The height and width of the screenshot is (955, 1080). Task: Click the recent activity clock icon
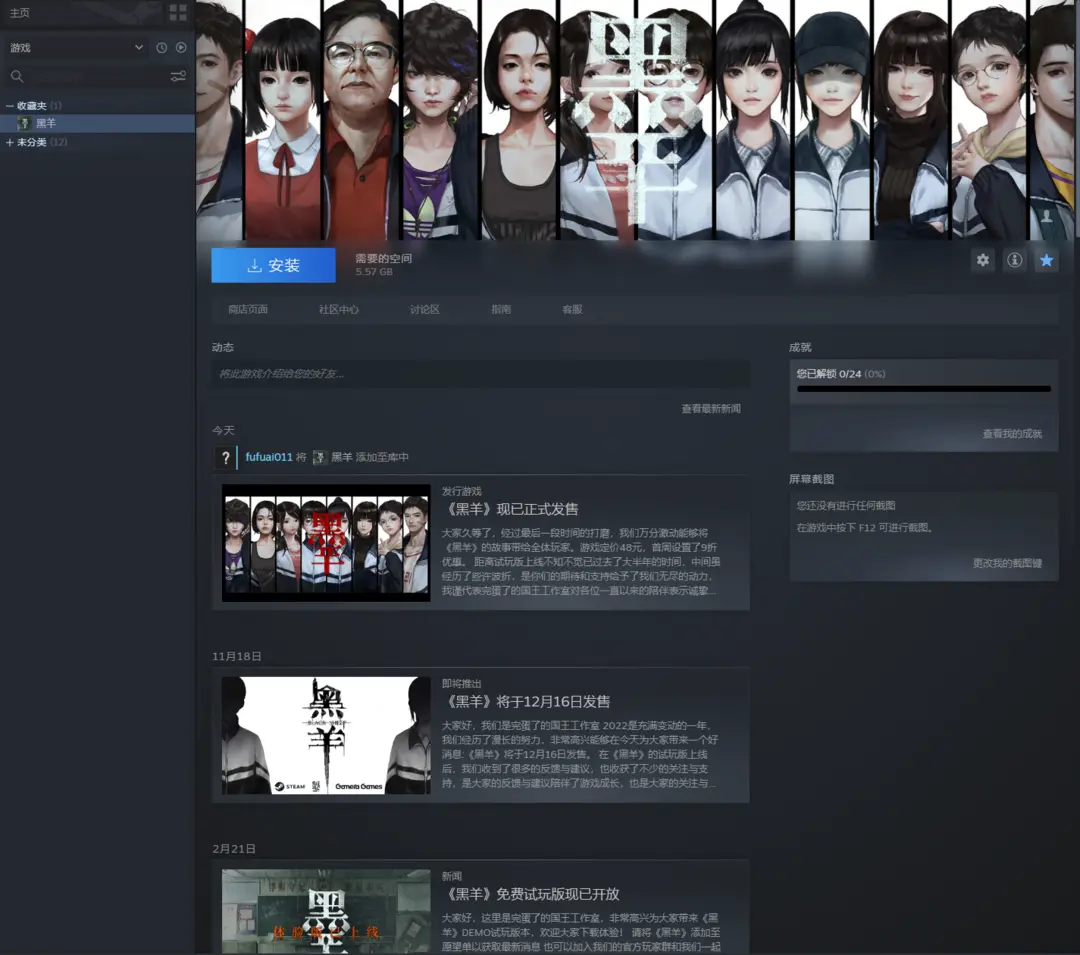pyautogui.click(x=161, y=48)
